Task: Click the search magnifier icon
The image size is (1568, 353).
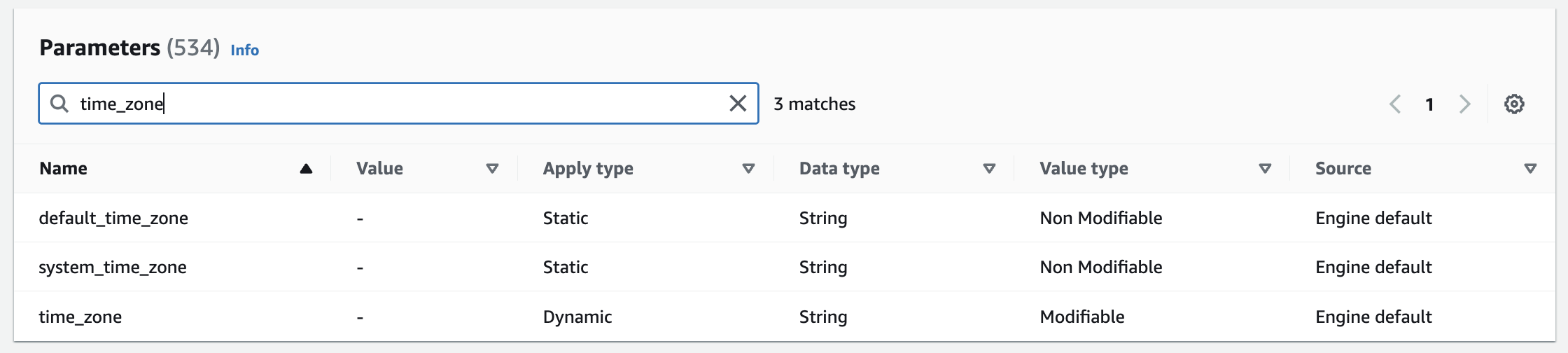Action: click(59, 104)
